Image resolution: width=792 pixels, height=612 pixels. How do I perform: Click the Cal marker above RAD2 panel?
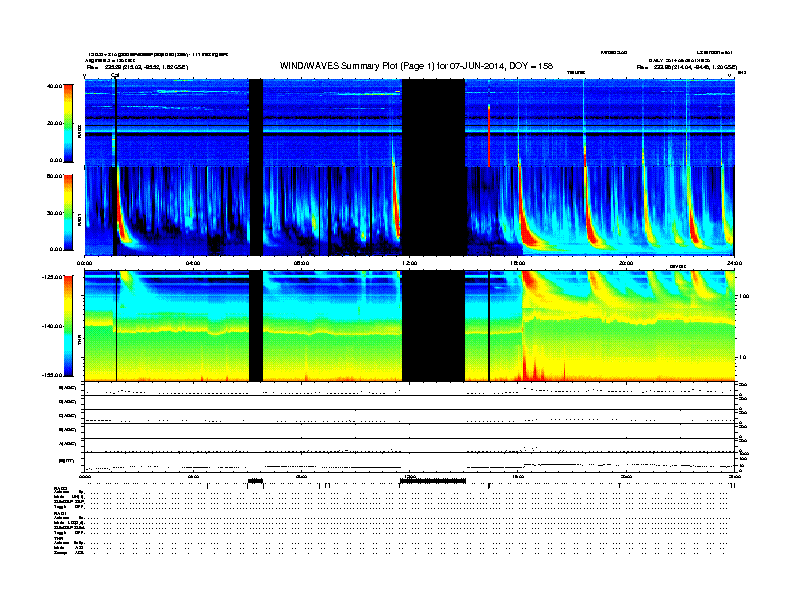tap(115, 75)
